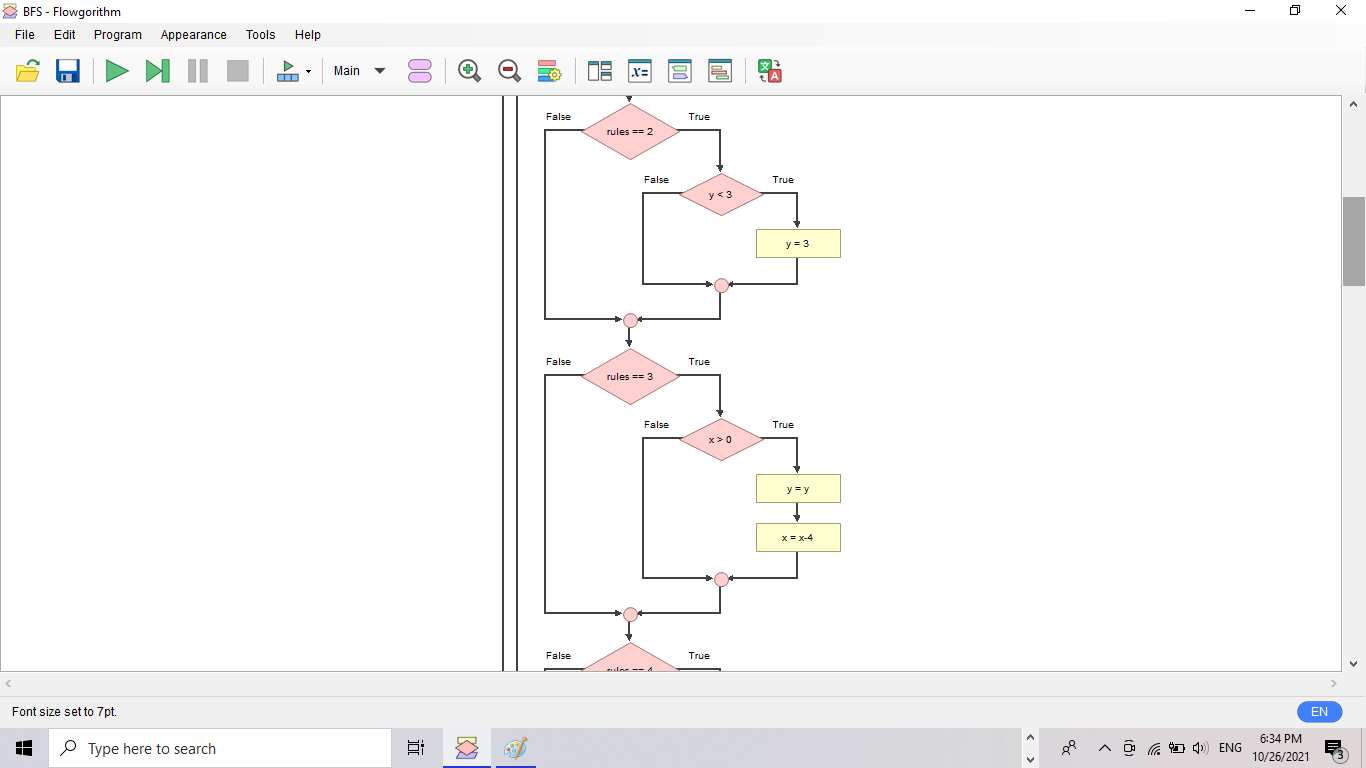1366x768 pixels.
Task: Click the EN language button in status bar
Action: pos(1319,712)
